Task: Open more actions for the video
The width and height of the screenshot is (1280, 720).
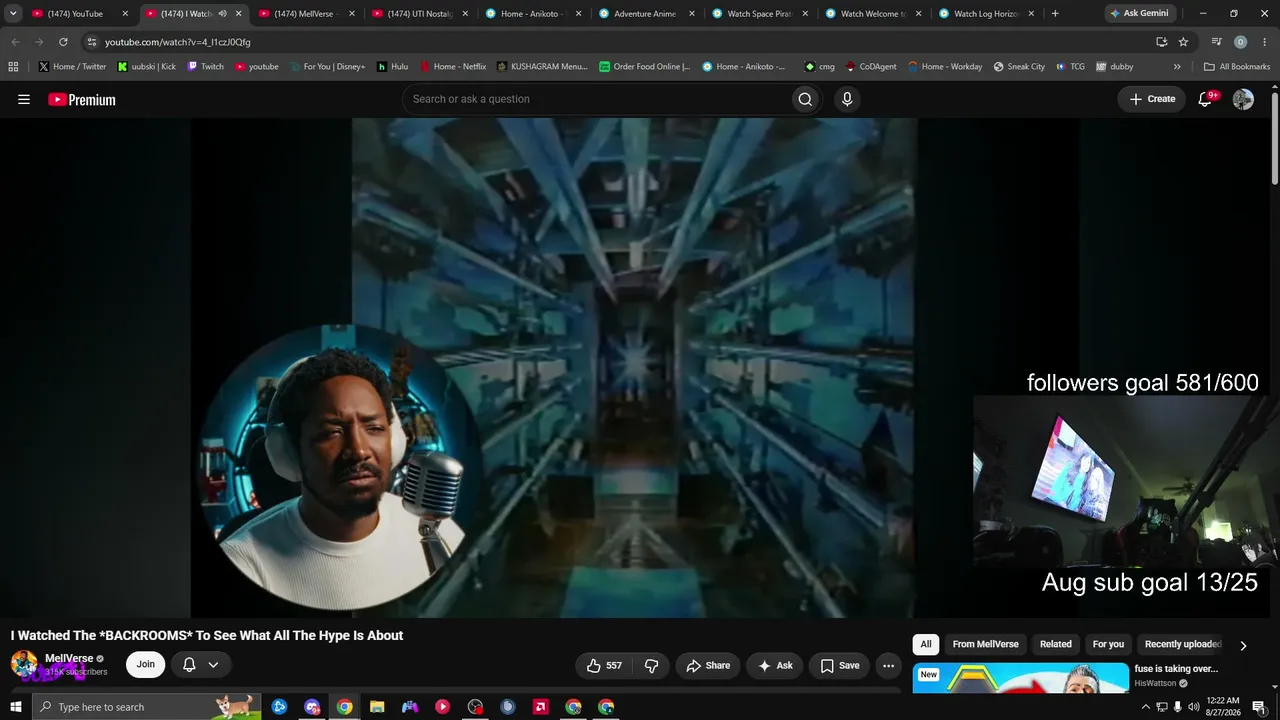Action: [888, 665]
